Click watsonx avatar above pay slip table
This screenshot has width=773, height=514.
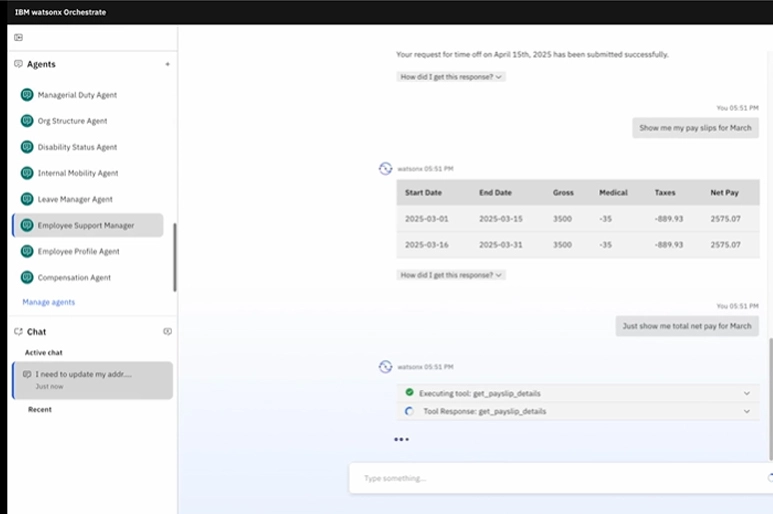click(386, 169)
